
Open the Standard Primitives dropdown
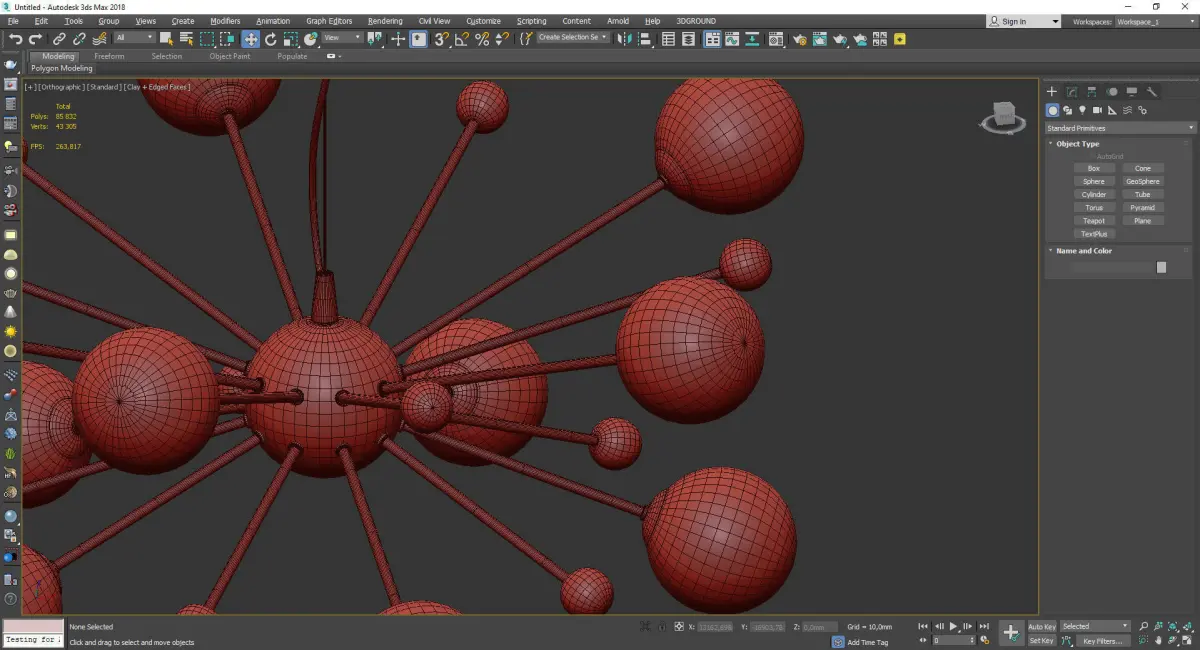1120,128
